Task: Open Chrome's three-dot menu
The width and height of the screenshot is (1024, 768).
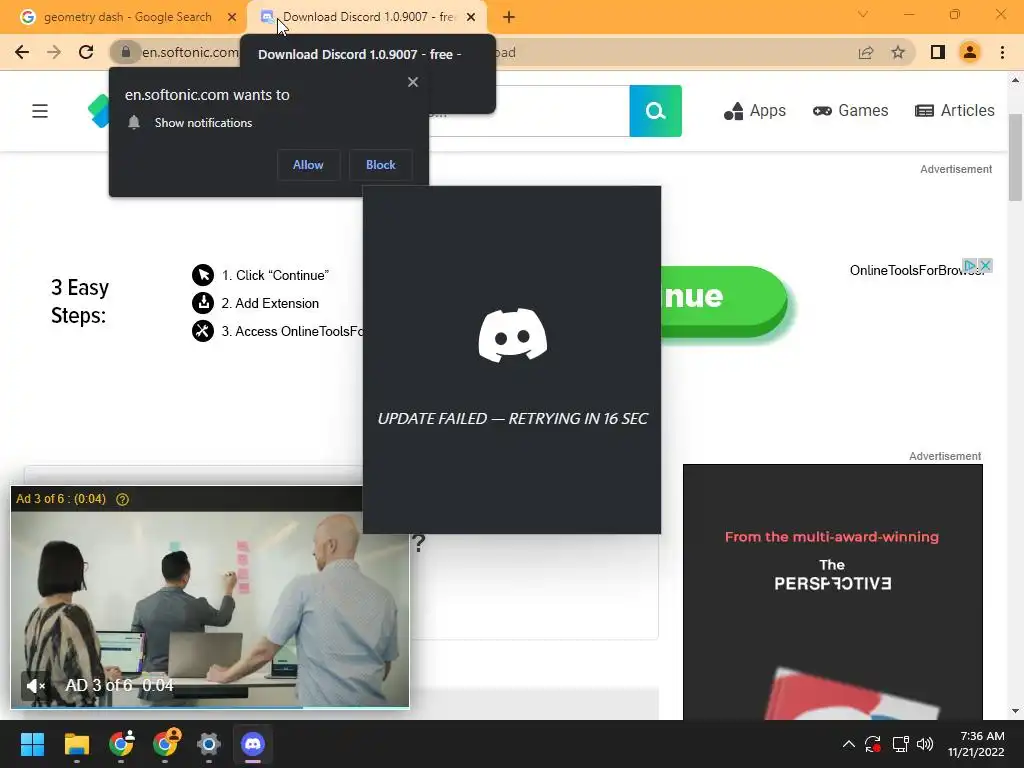Action: coord(1002,52)
